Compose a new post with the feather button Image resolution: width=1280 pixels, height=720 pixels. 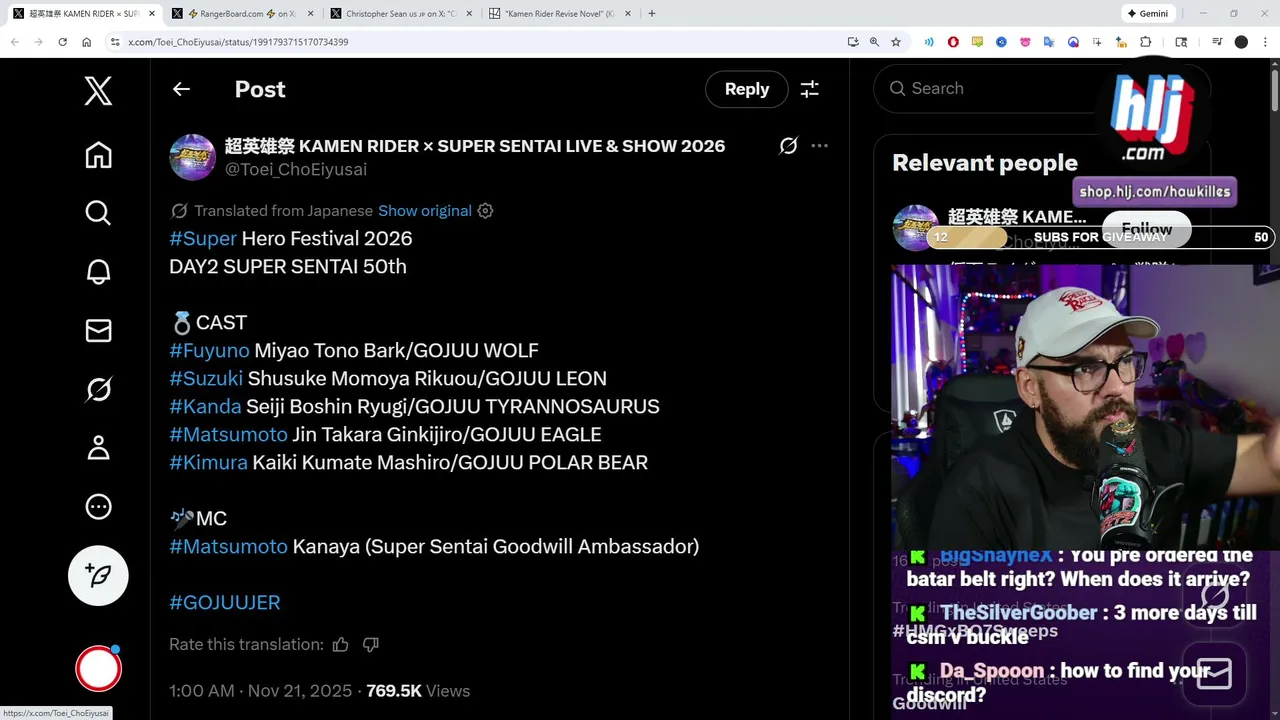pos(98,575)
